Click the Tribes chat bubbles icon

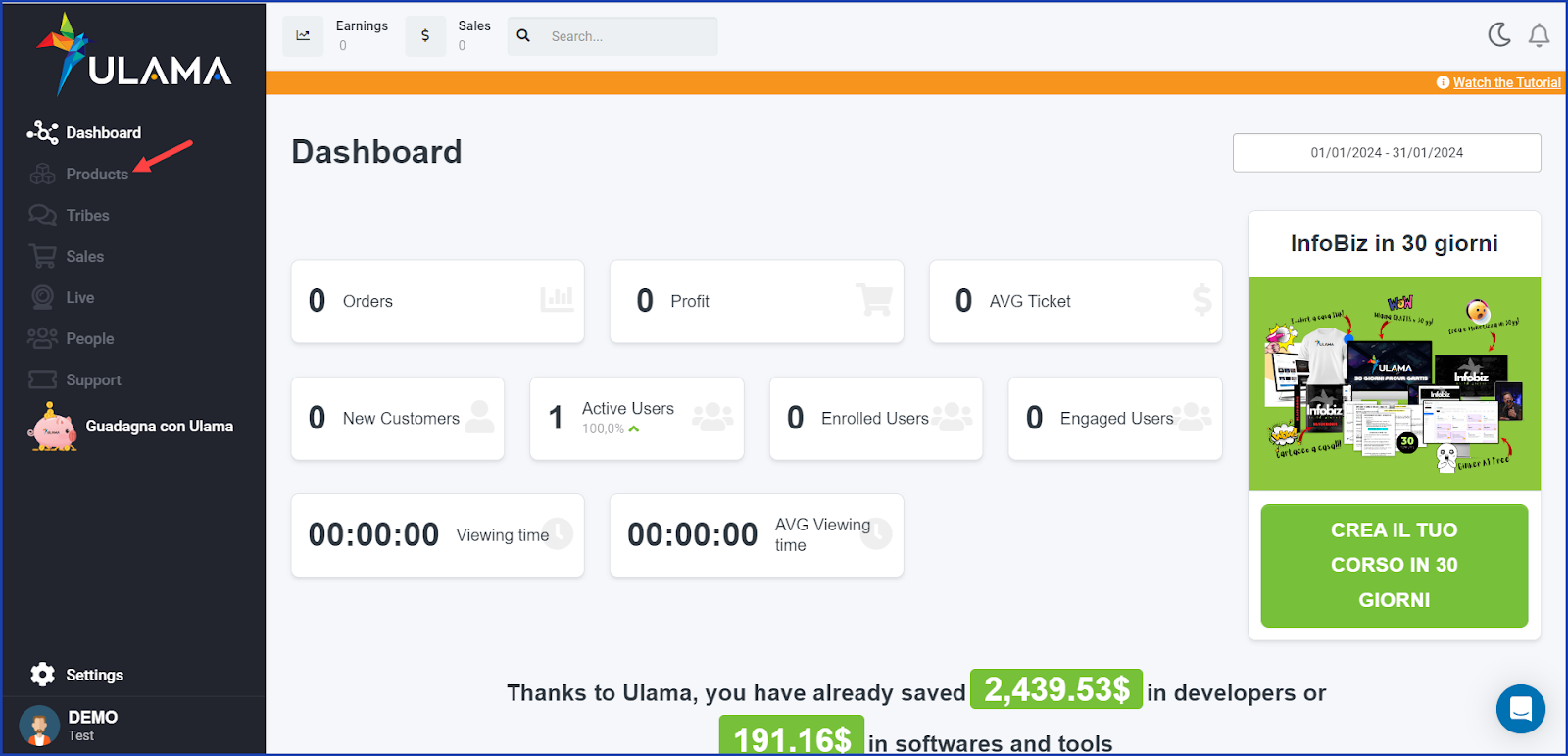tap(42, 215)
